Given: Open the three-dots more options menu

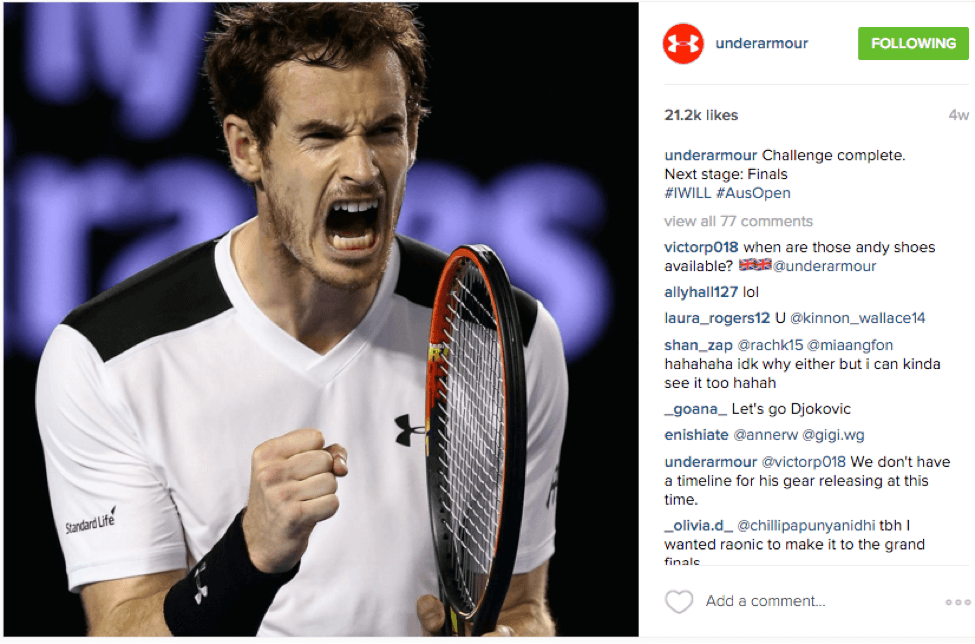Looking at the screenshot, I should pos(958,602).
